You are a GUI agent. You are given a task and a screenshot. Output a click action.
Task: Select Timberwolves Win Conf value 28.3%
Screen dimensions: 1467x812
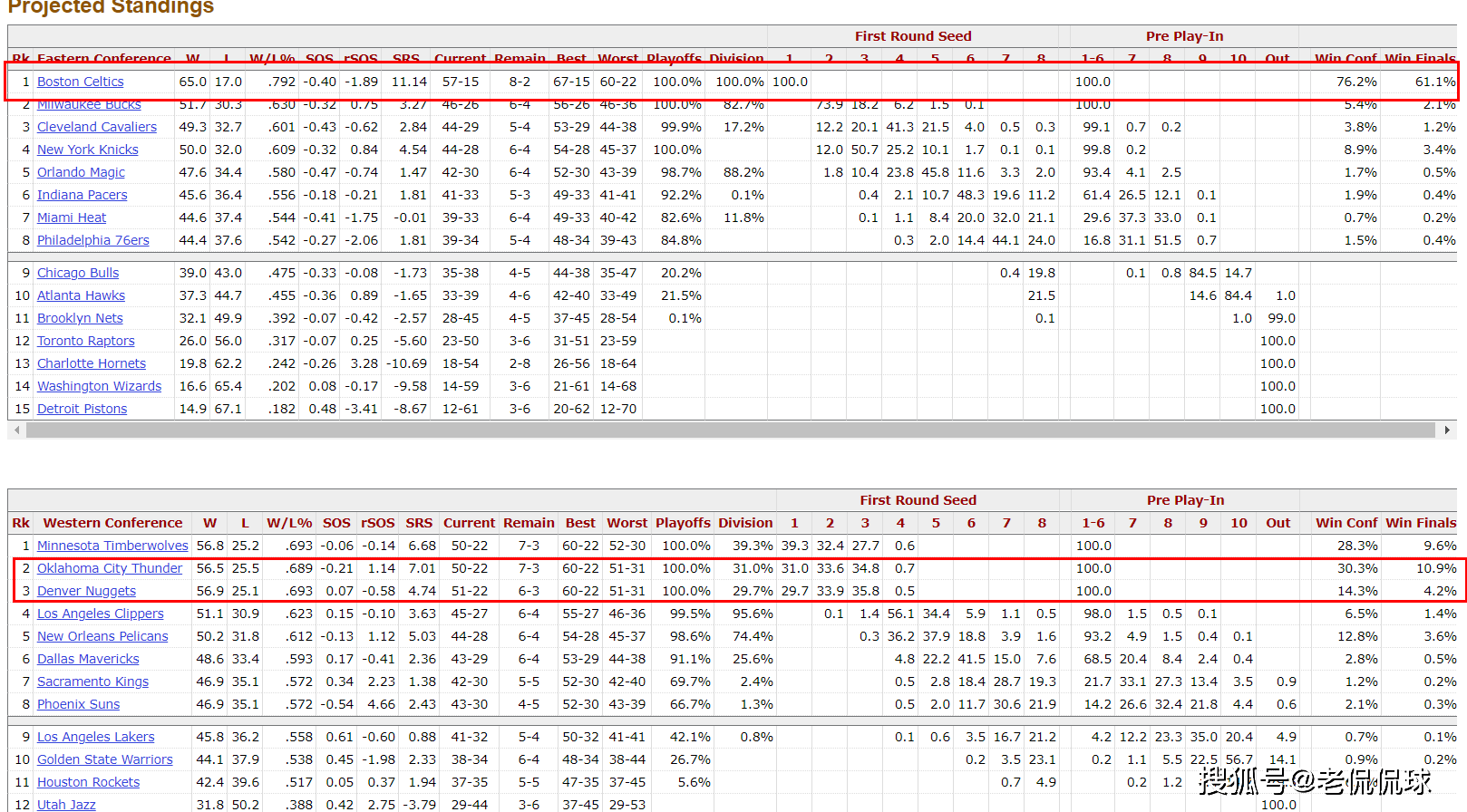click(1356, 546)
